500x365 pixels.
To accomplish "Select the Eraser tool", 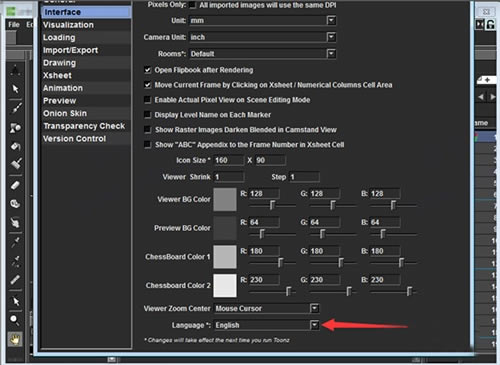I will [x=15, y=185].
